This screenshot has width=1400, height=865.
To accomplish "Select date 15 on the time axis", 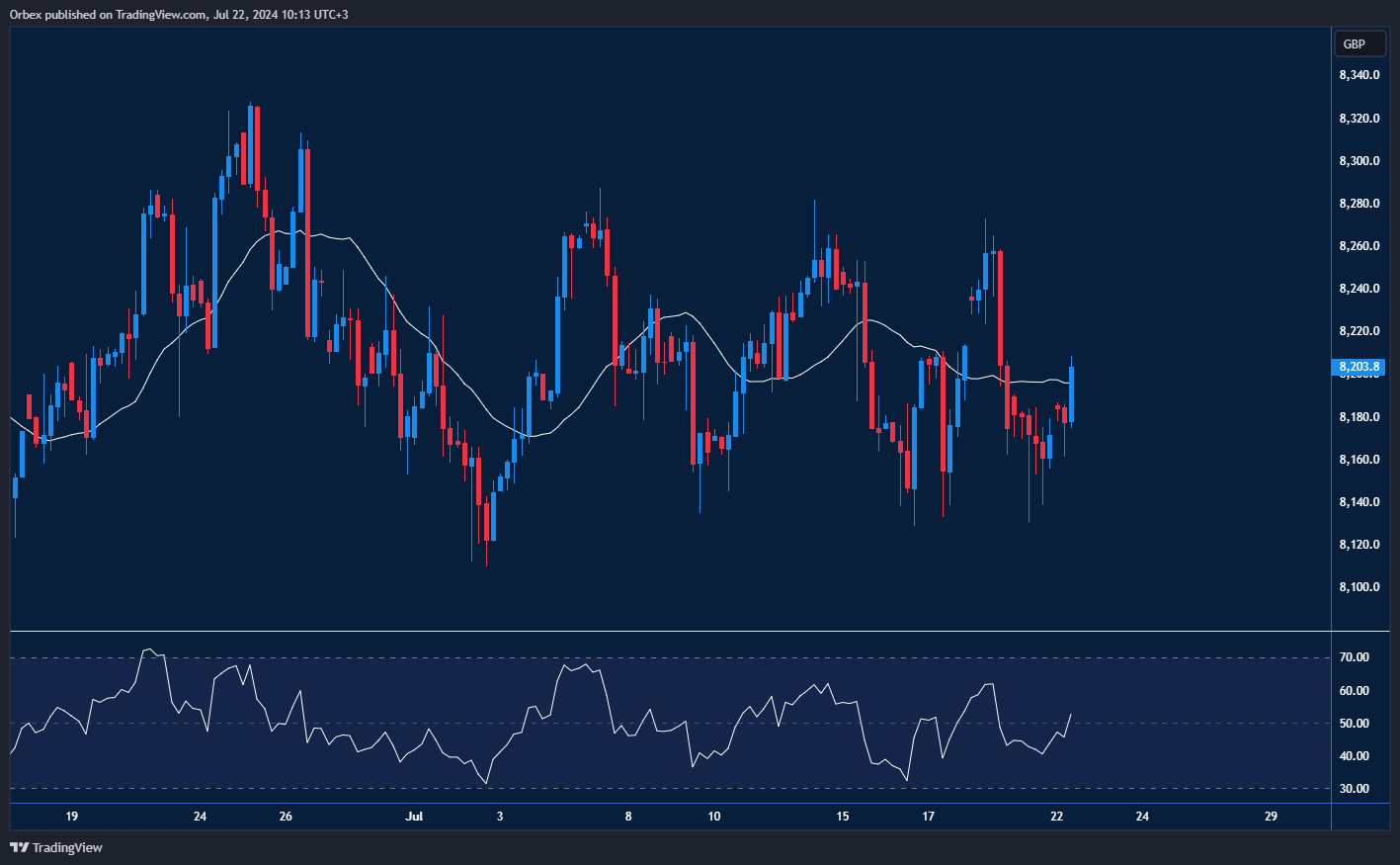I will 843,817.
